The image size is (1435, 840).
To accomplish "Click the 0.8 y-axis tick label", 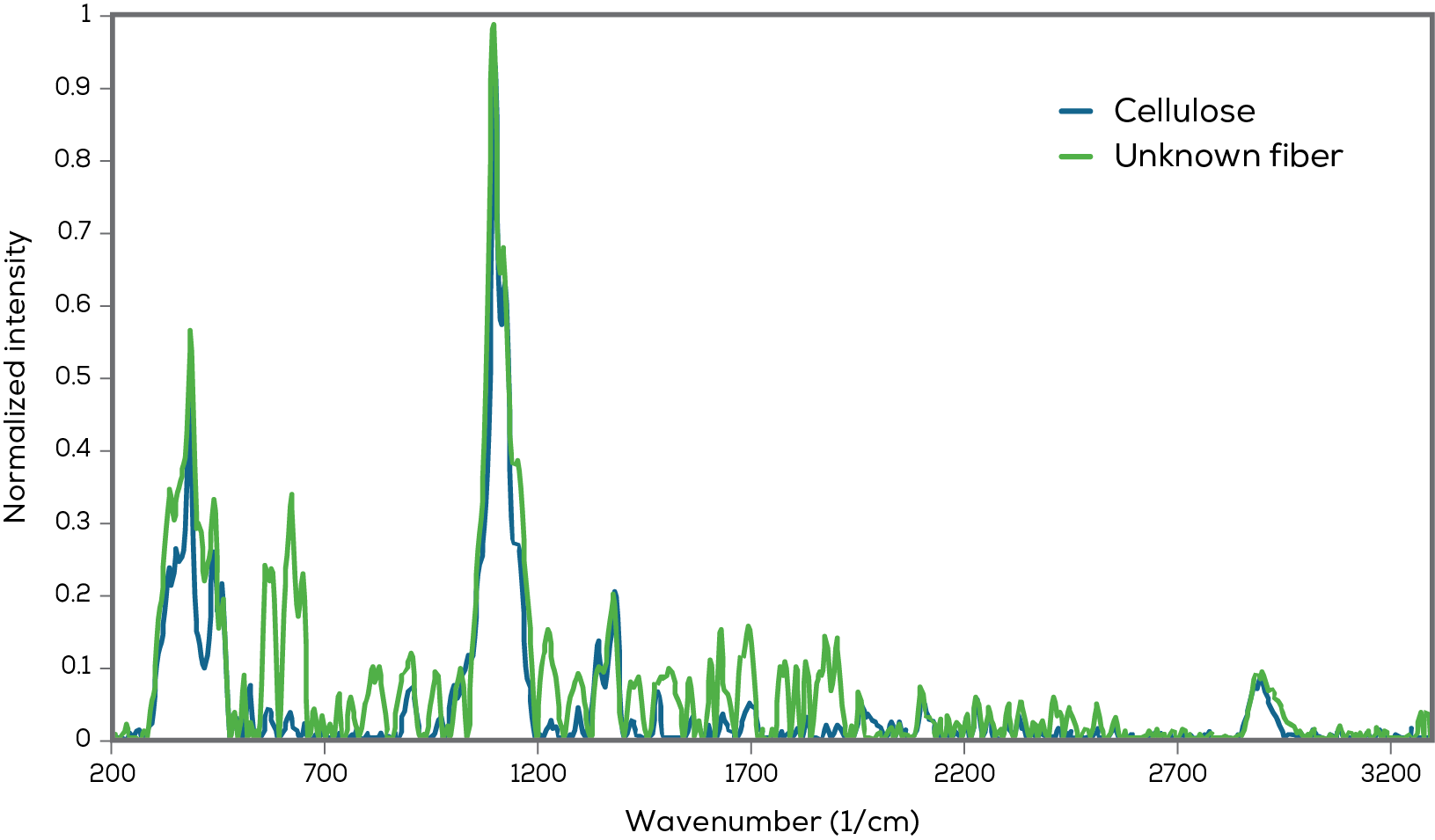I will [73, 159].
